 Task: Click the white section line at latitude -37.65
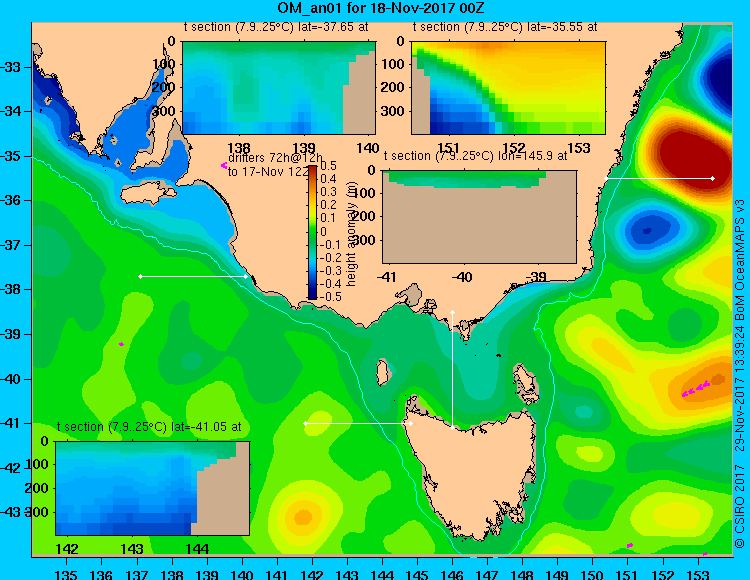tap(193, 276)
